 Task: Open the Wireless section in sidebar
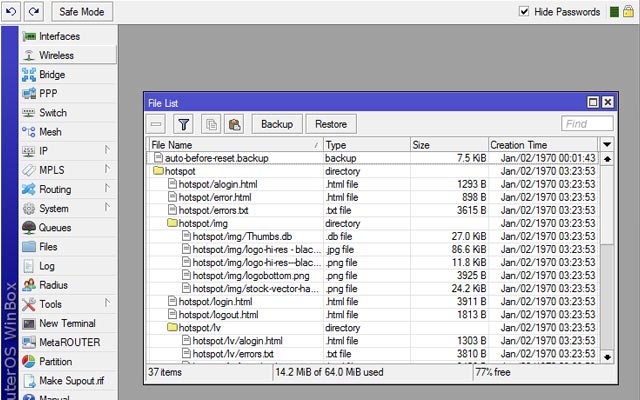(x=56, y=56)
